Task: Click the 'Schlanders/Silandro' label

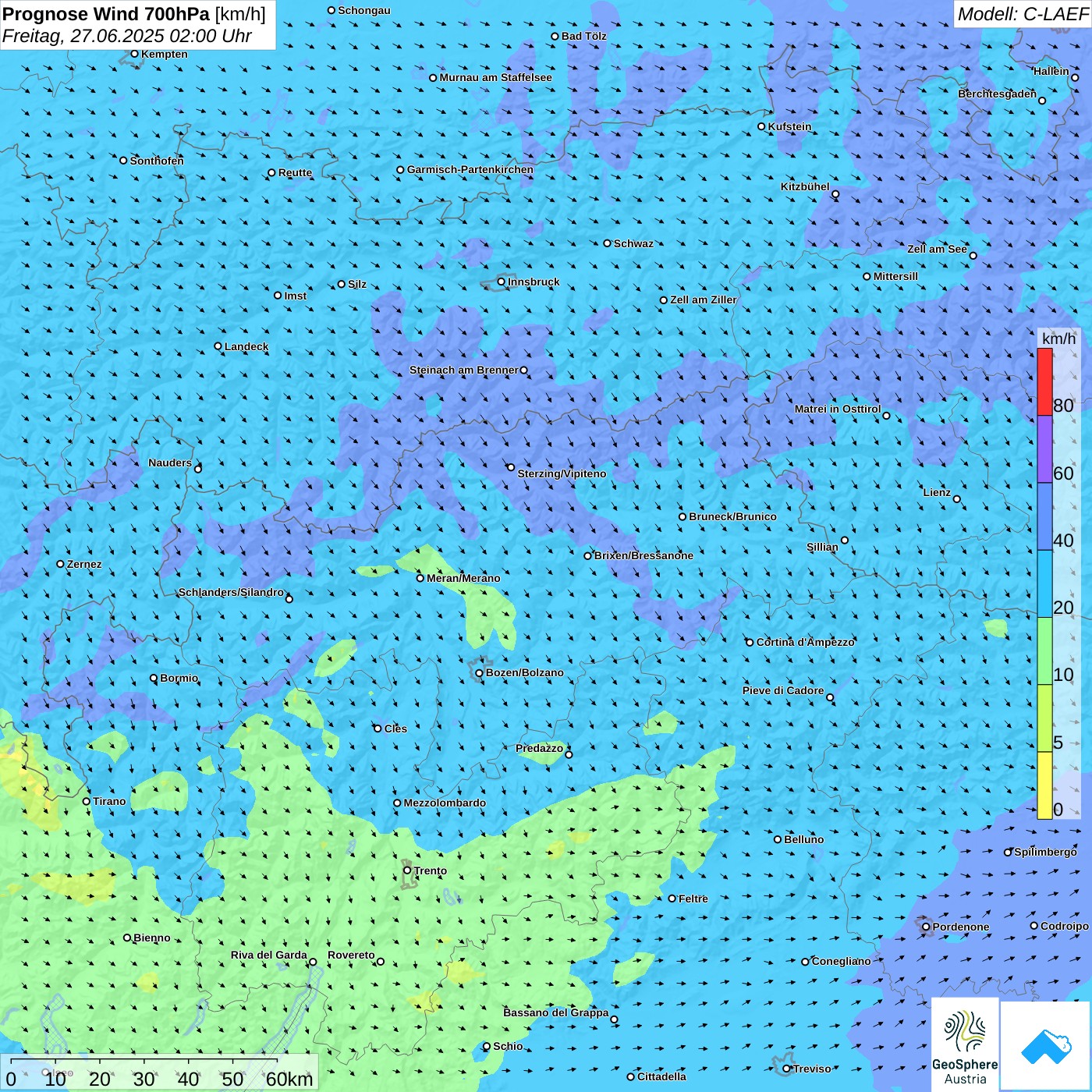Action: (231, 592)
